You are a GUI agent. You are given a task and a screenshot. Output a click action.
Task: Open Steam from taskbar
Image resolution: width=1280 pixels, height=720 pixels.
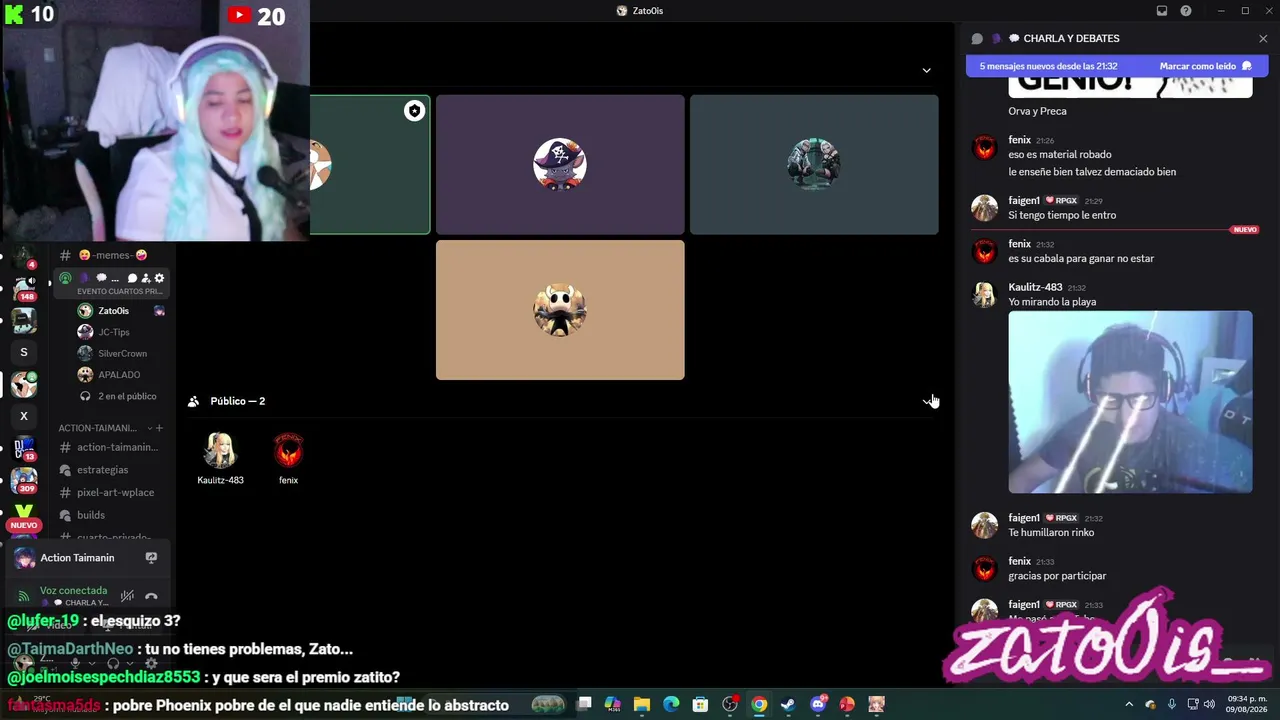pyautogui.click(x=788, y=705)
